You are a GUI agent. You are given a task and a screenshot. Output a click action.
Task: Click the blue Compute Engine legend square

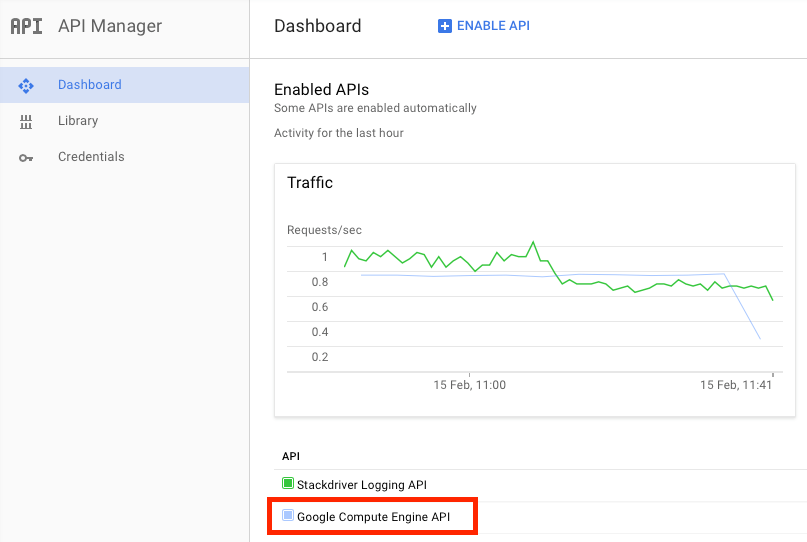(288, 515)
